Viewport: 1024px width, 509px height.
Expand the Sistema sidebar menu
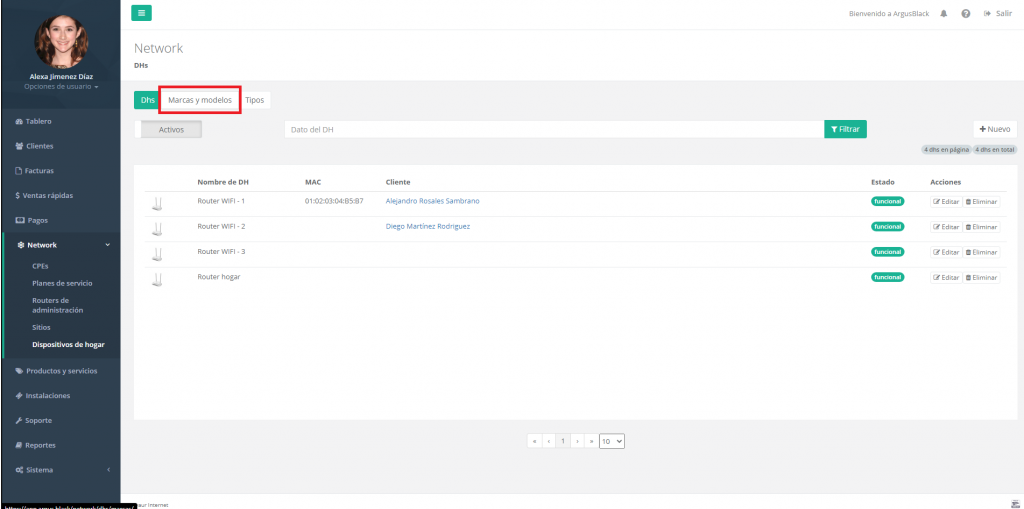point(60,470)
